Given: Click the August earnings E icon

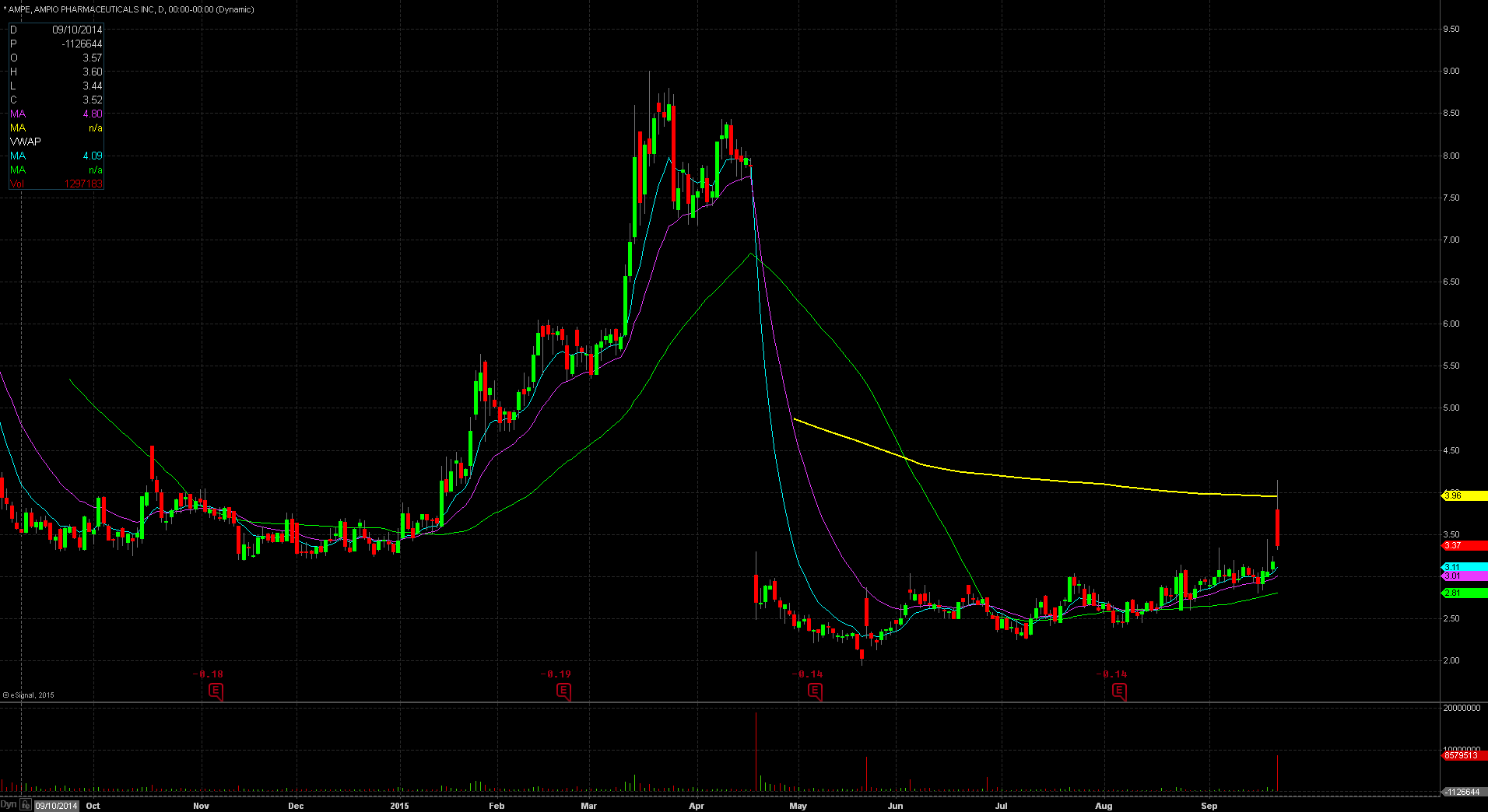Looking at the screenshot, I should click(x=1119, y=691).
